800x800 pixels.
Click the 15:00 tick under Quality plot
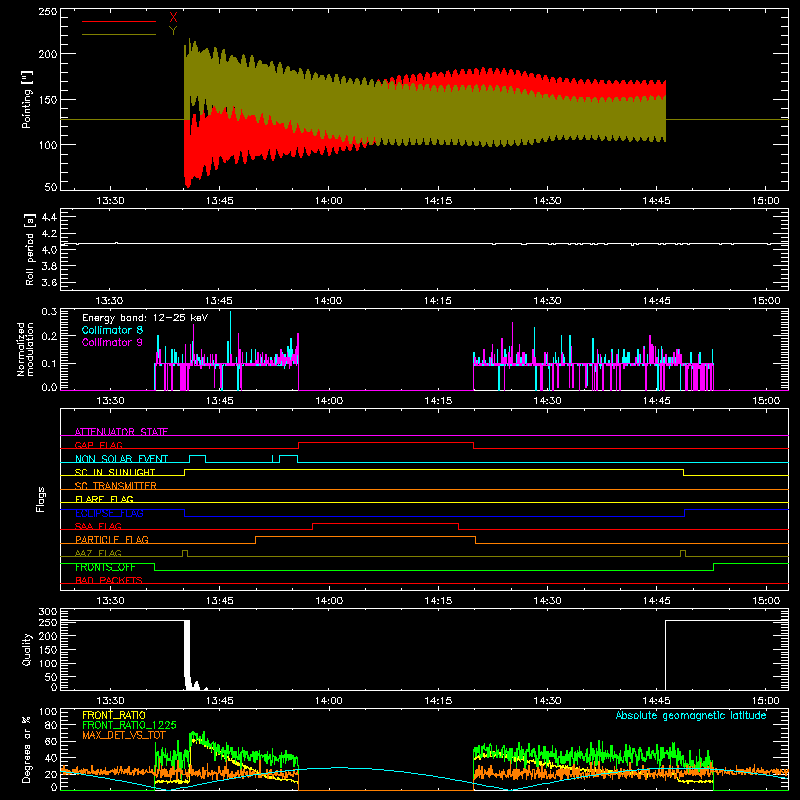pyautogui.click(x=765, y=701)
